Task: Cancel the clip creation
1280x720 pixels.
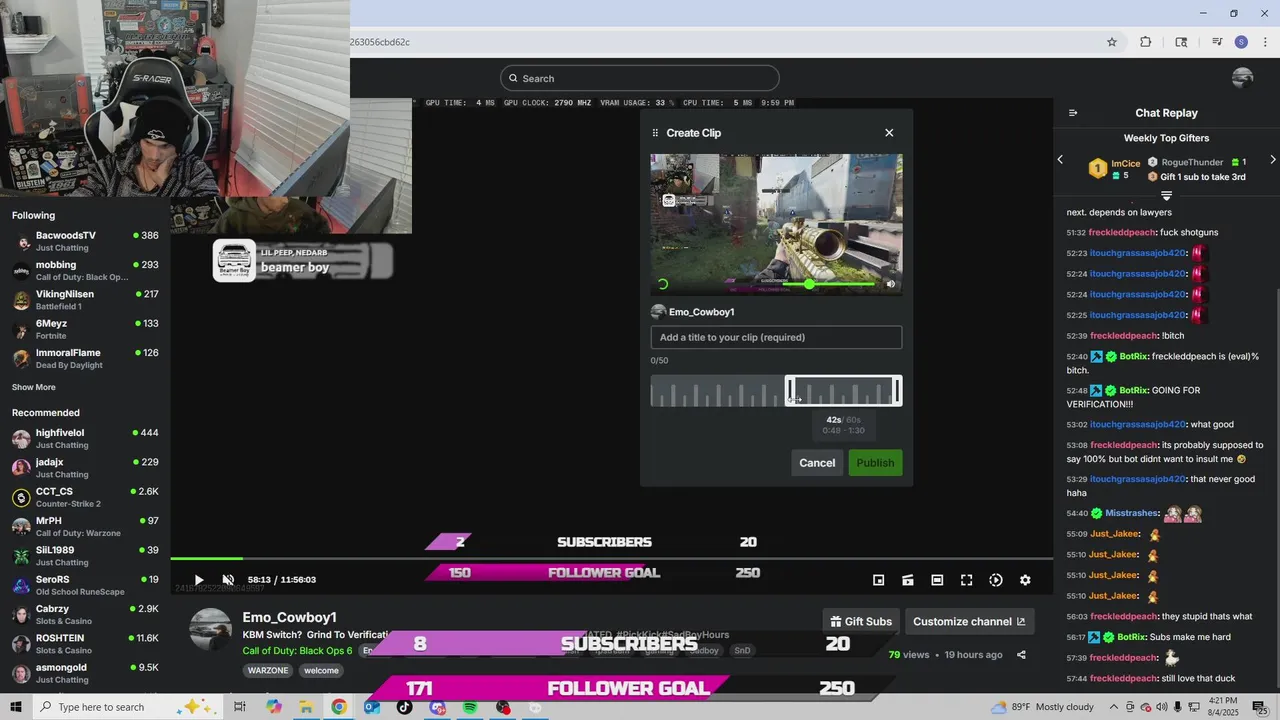Action: (x=817, y=463)
